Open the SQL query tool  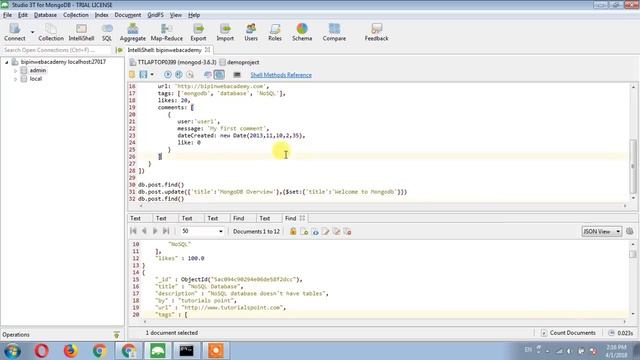107,32
